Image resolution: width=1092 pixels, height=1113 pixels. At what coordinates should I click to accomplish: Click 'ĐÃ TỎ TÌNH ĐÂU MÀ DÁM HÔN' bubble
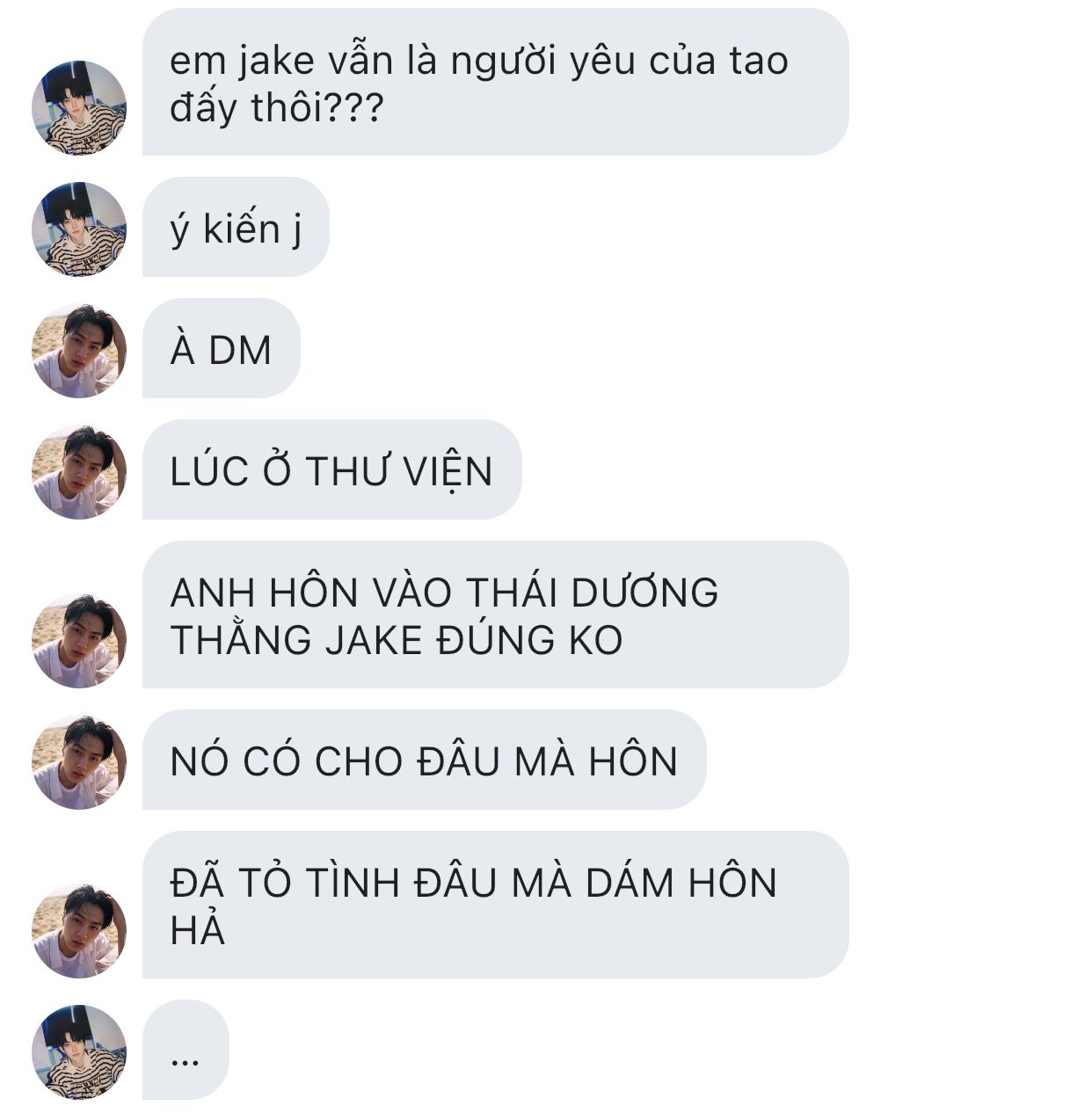495,905
